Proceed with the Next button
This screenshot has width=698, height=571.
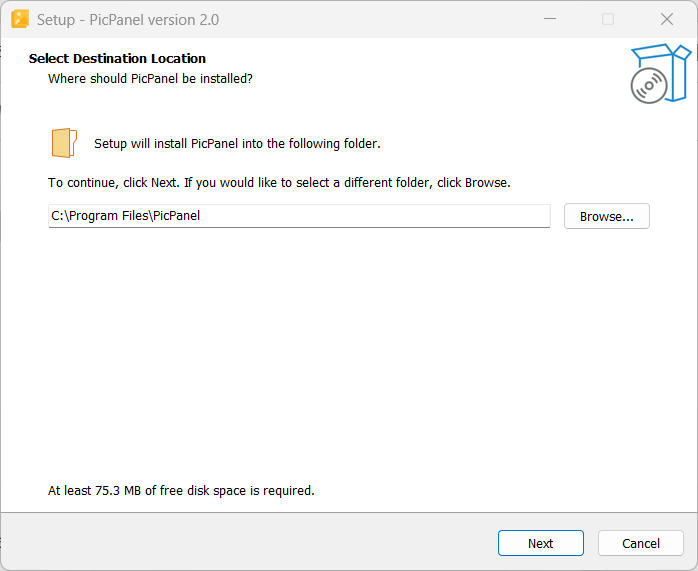[x=540, y=543]
